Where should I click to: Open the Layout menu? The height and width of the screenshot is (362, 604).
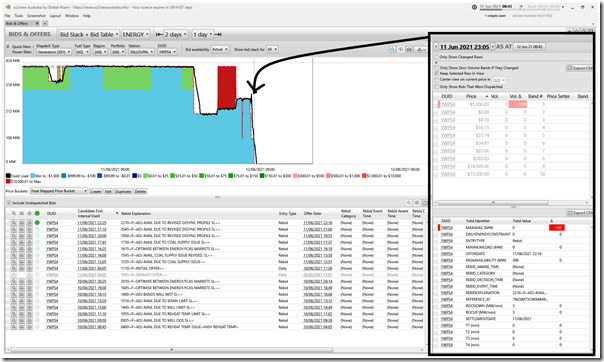(x=55, y=16)
